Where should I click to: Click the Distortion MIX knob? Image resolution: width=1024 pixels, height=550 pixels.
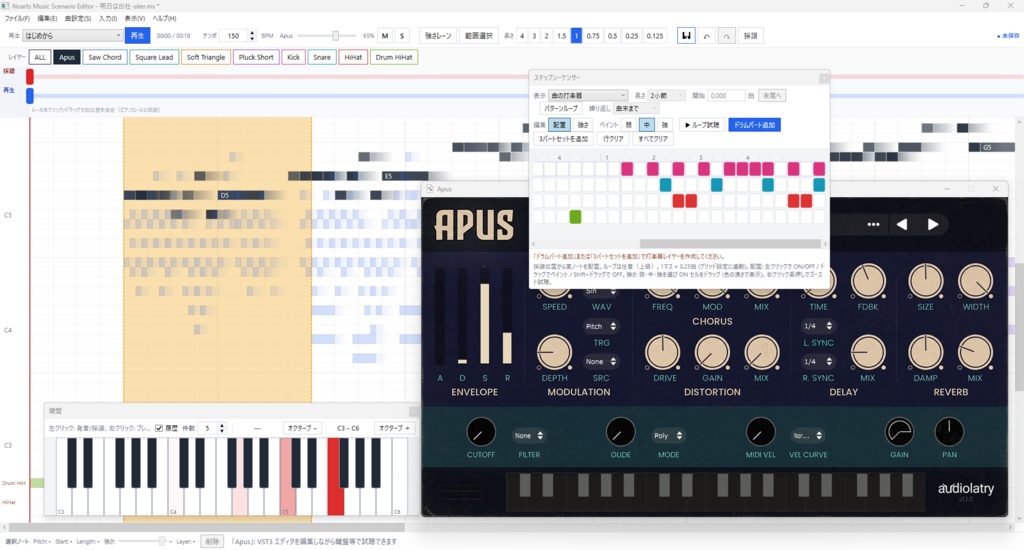(x=761, y=353)
